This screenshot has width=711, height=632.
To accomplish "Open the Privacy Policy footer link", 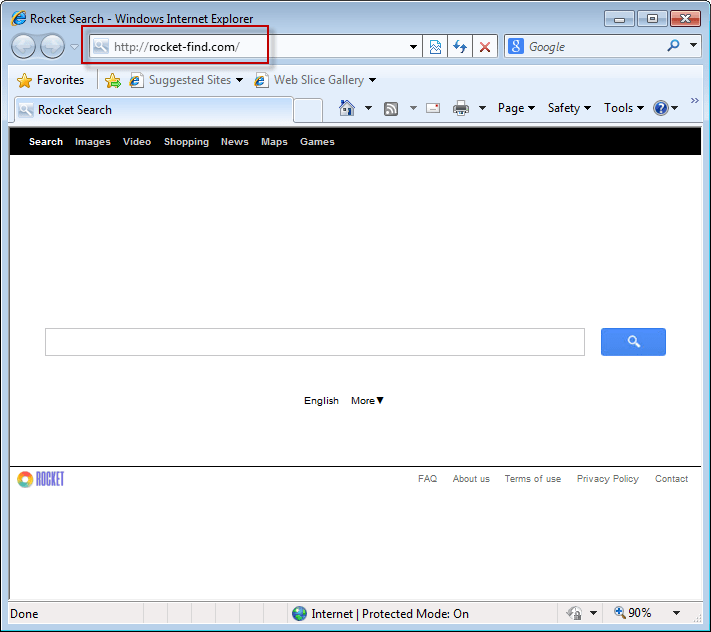I will point(608,479).
